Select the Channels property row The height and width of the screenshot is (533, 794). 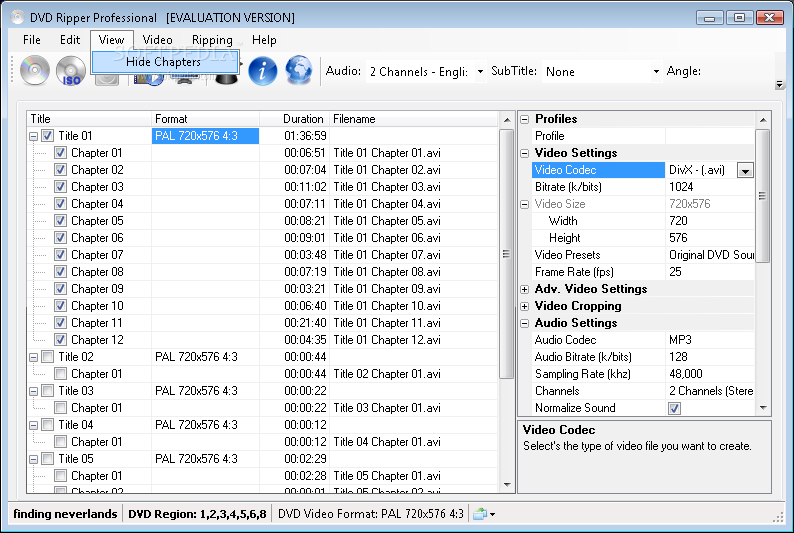pos(643,391)
